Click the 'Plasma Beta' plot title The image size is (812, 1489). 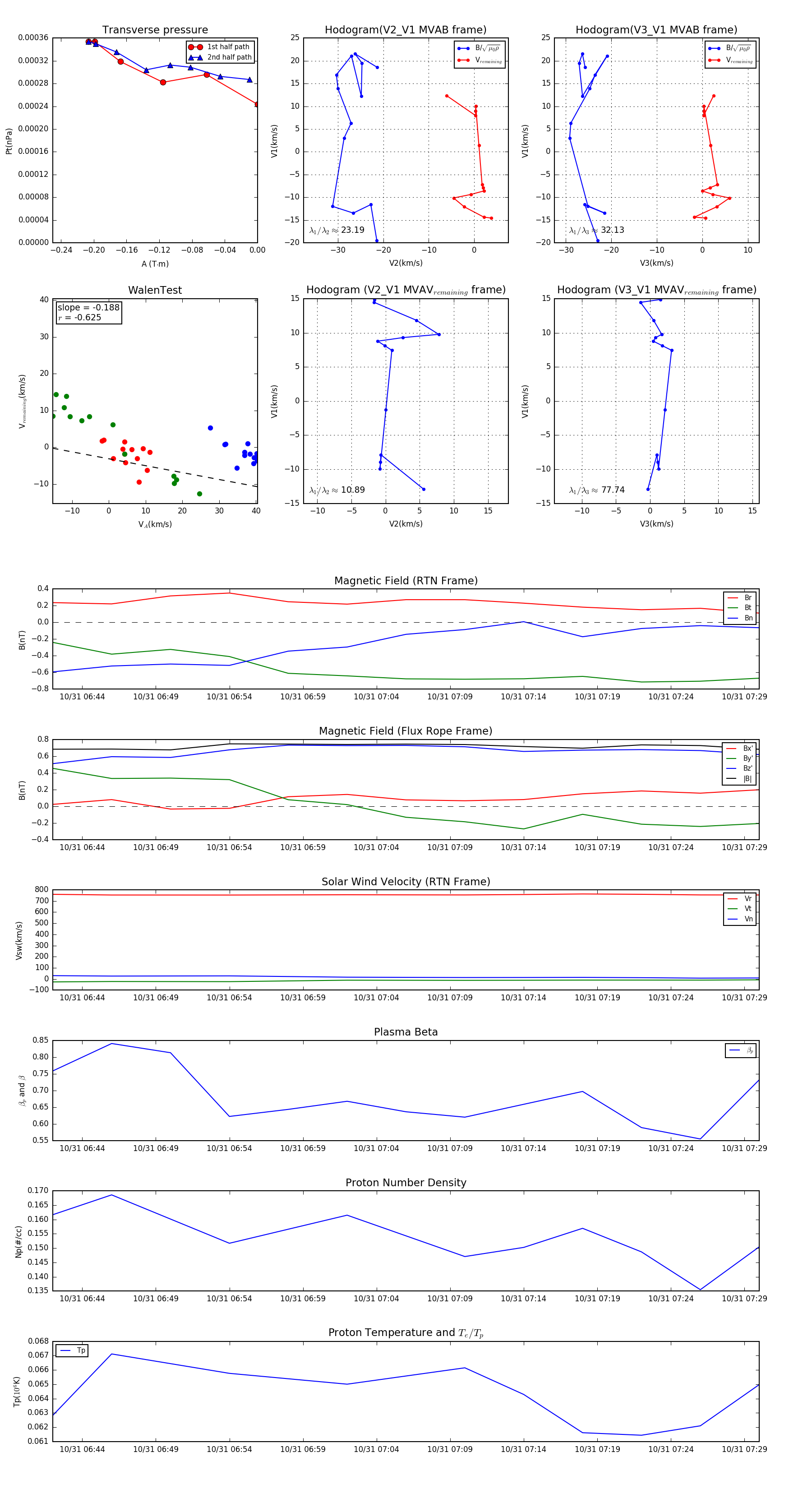point(406,1032)
